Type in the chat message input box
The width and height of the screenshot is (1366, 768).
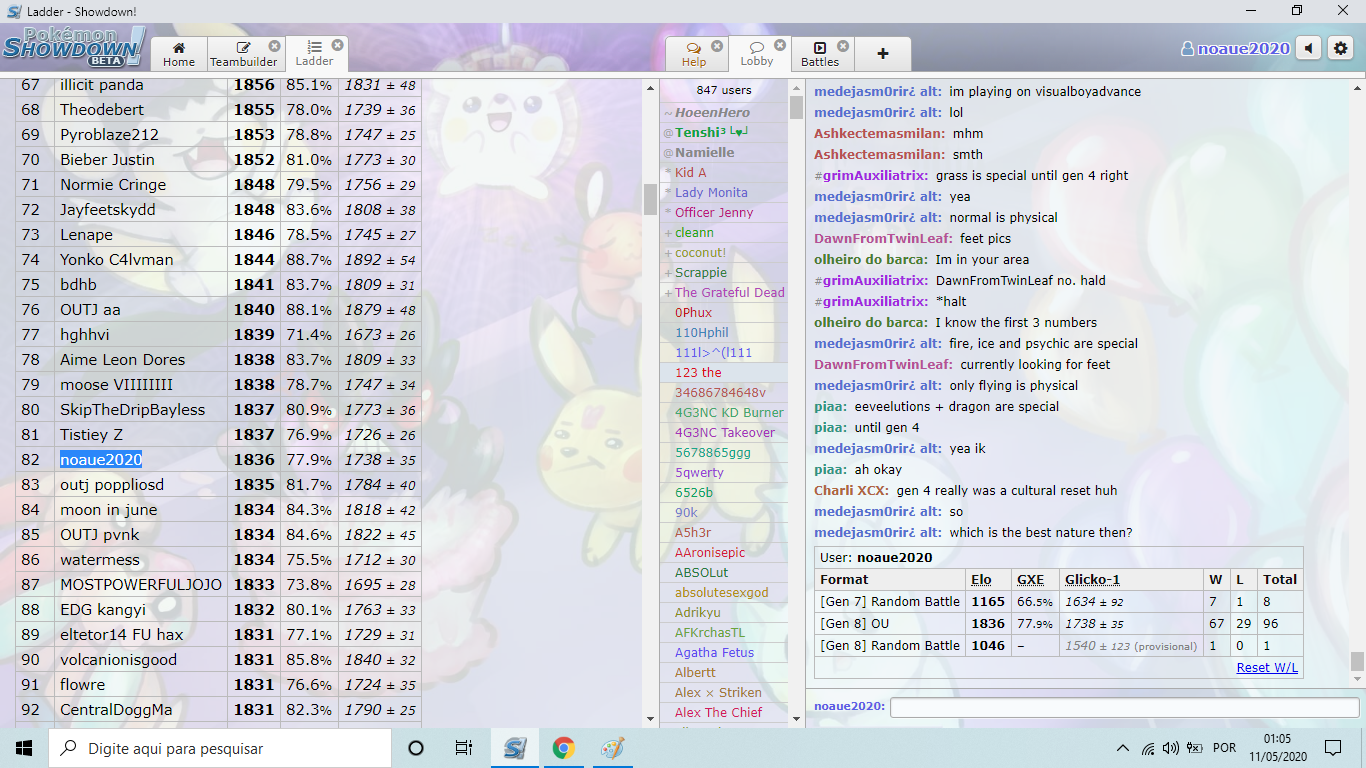tap(1124, 707)
